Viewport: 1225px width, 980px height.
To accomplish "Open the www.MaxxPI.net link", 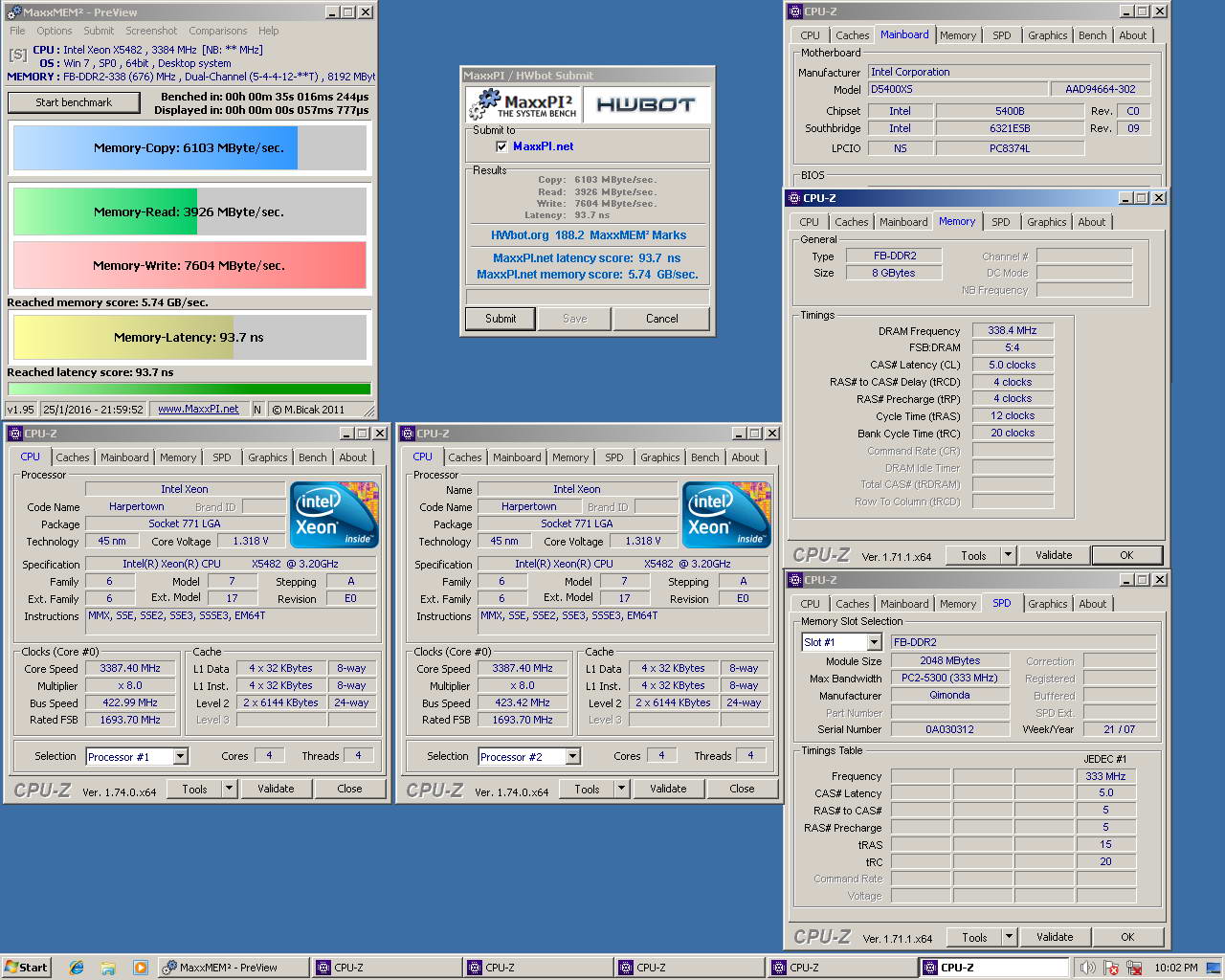I will pos(198,410).
